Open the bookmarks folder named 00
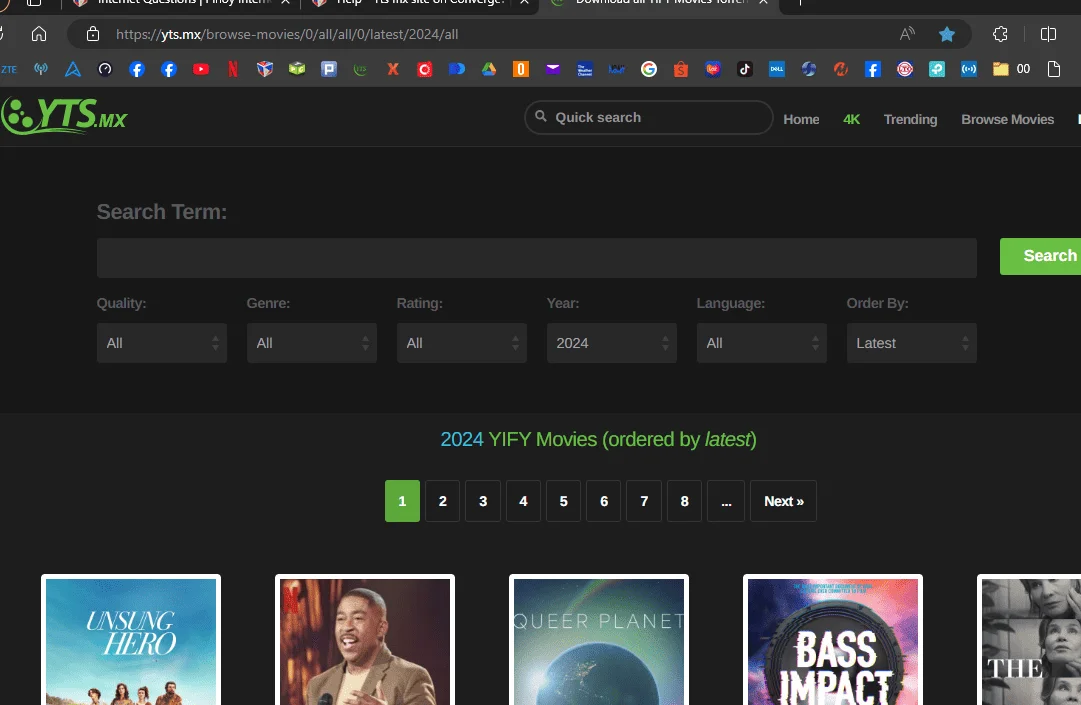This screenshot has height=705, width=1081. pos(1011,69)
